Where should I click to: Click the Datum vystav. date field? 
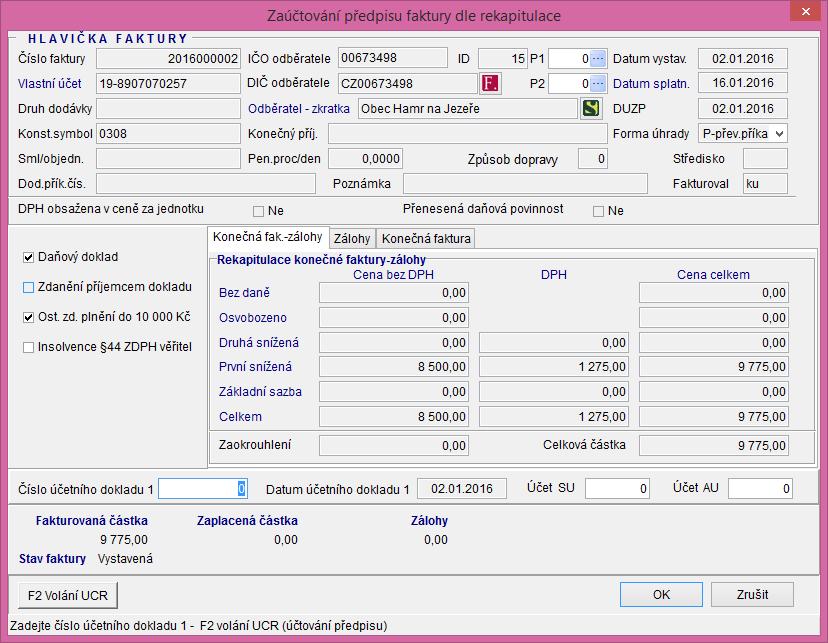742,59
